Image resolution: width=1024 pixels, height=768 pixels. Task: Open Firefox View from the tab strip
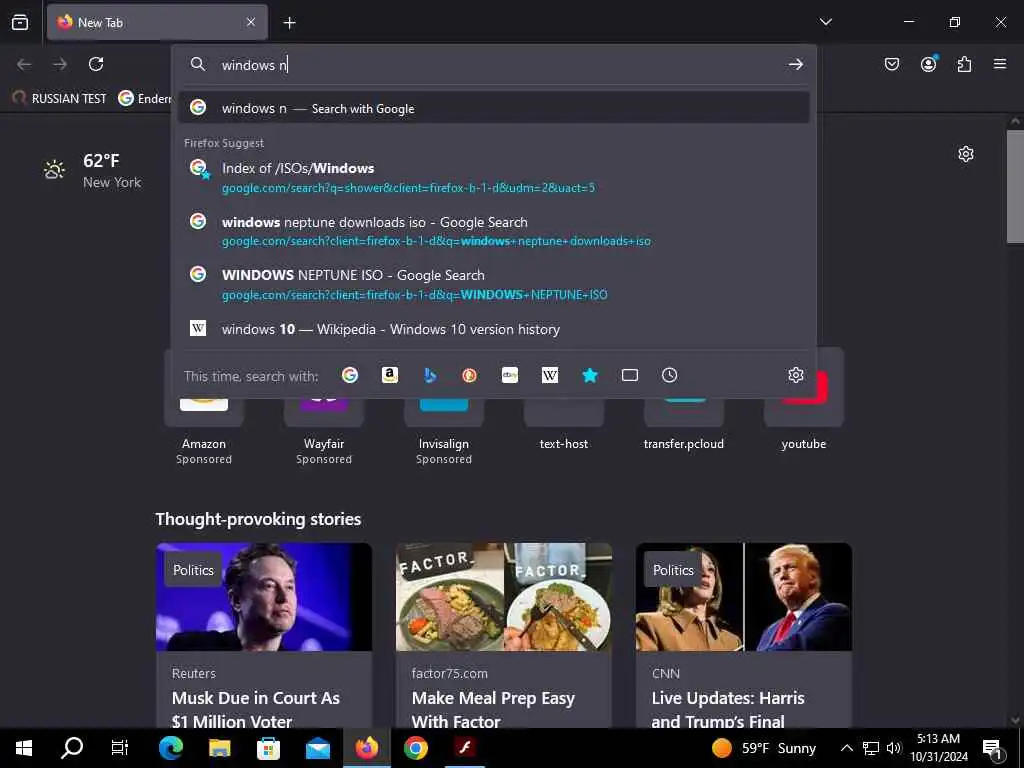click(20, 22)
